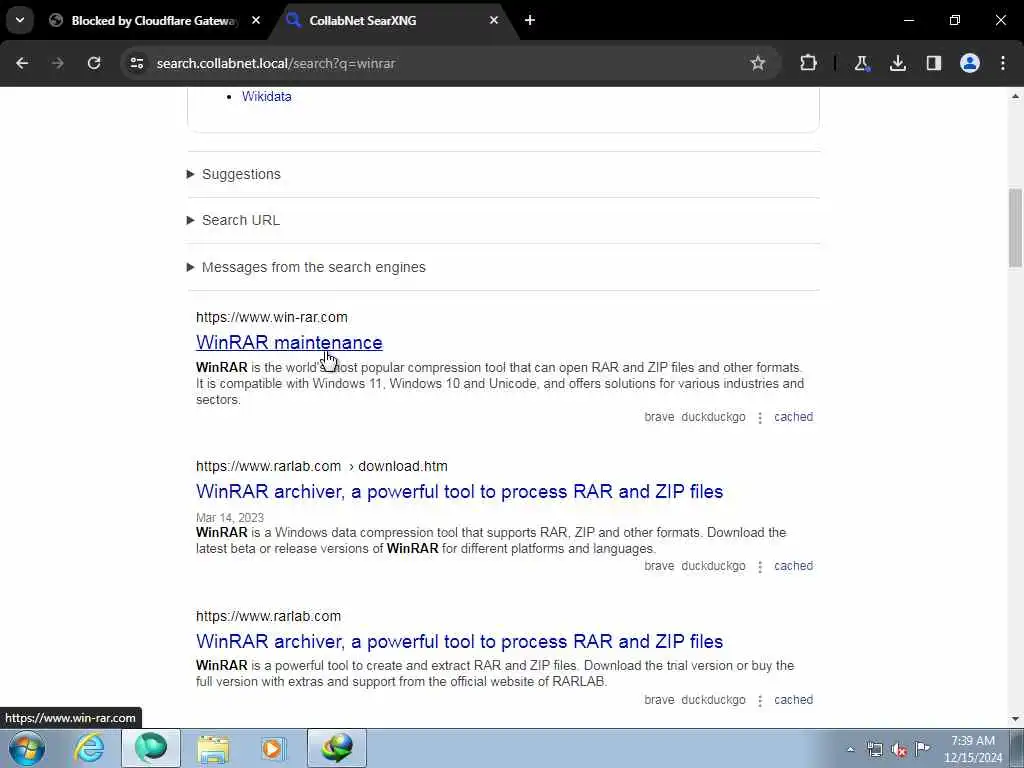Click the muted volume tray icon
Screen dimensions: 1024x768
click(899, 749)
